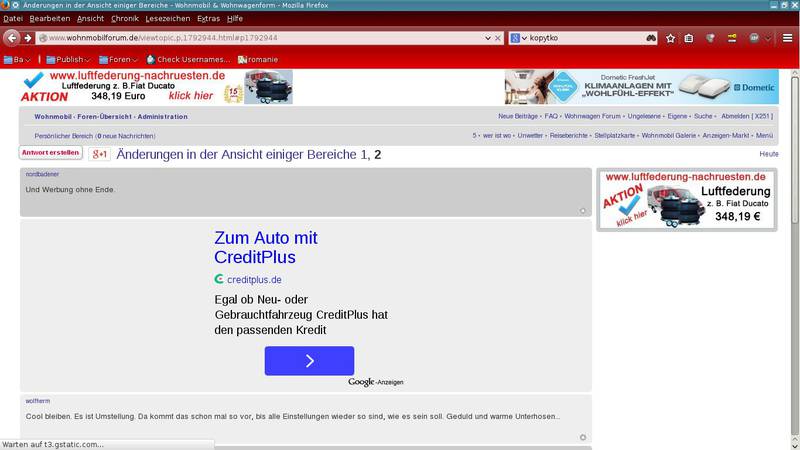This screenshot has height=450, width=800.
Task: Expand the Adblock Plus dropdown arrow
Action: coord(767,38)
